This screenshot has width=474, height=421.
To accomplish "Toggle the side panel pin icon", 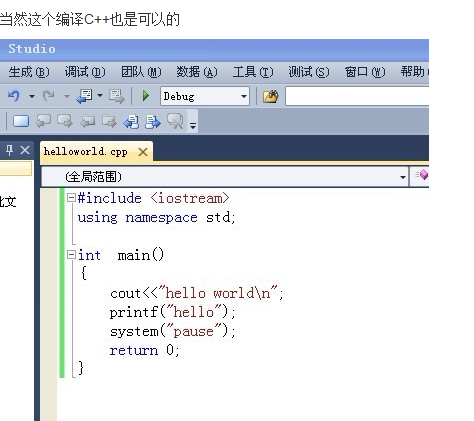I will pyautogui.click(x=10, y=150).
